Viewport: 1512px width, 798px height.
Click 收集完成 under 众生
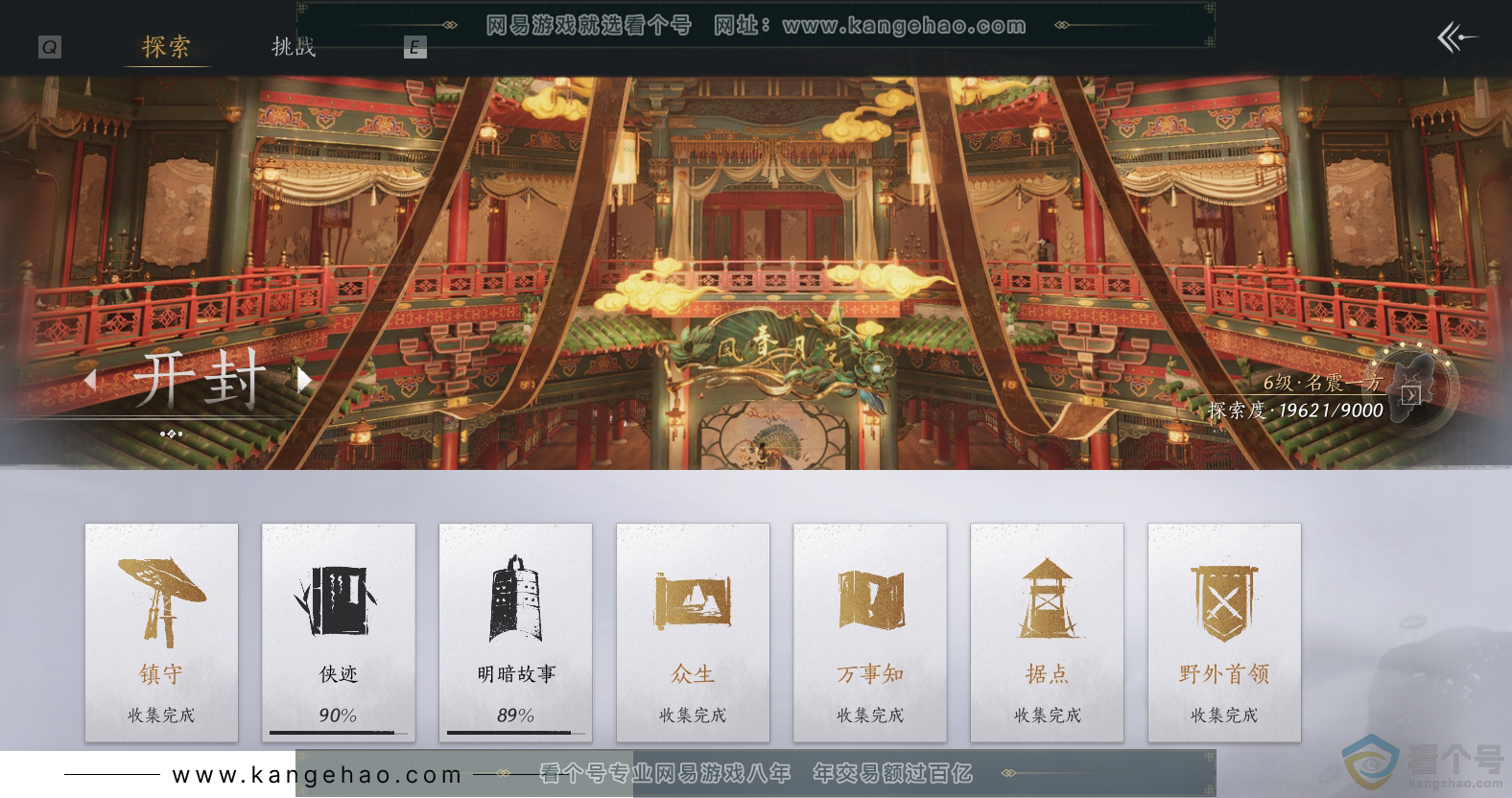tap(693, 716)
